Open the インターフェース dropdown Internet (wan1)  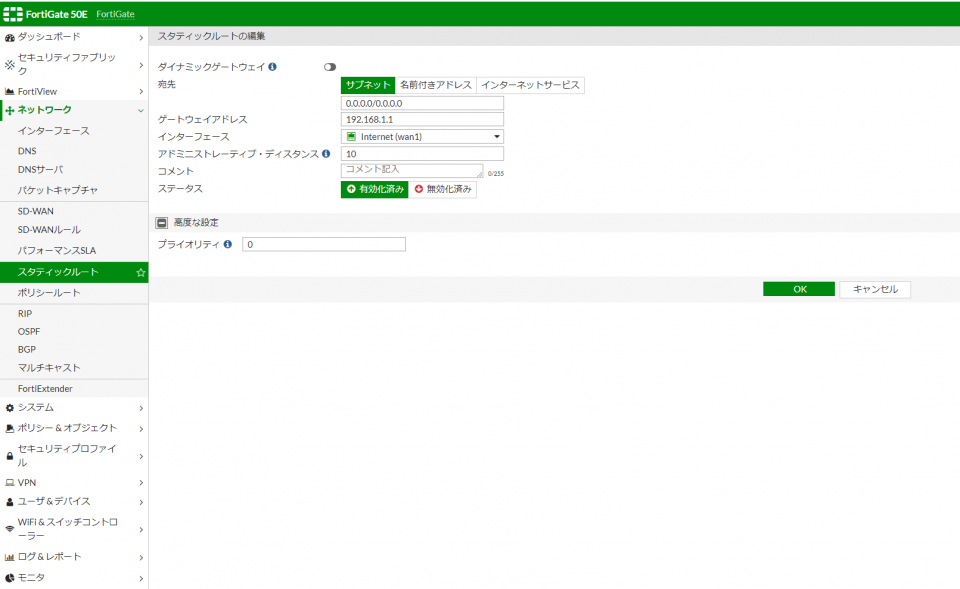pyautogui.click(x=422, y=137)
